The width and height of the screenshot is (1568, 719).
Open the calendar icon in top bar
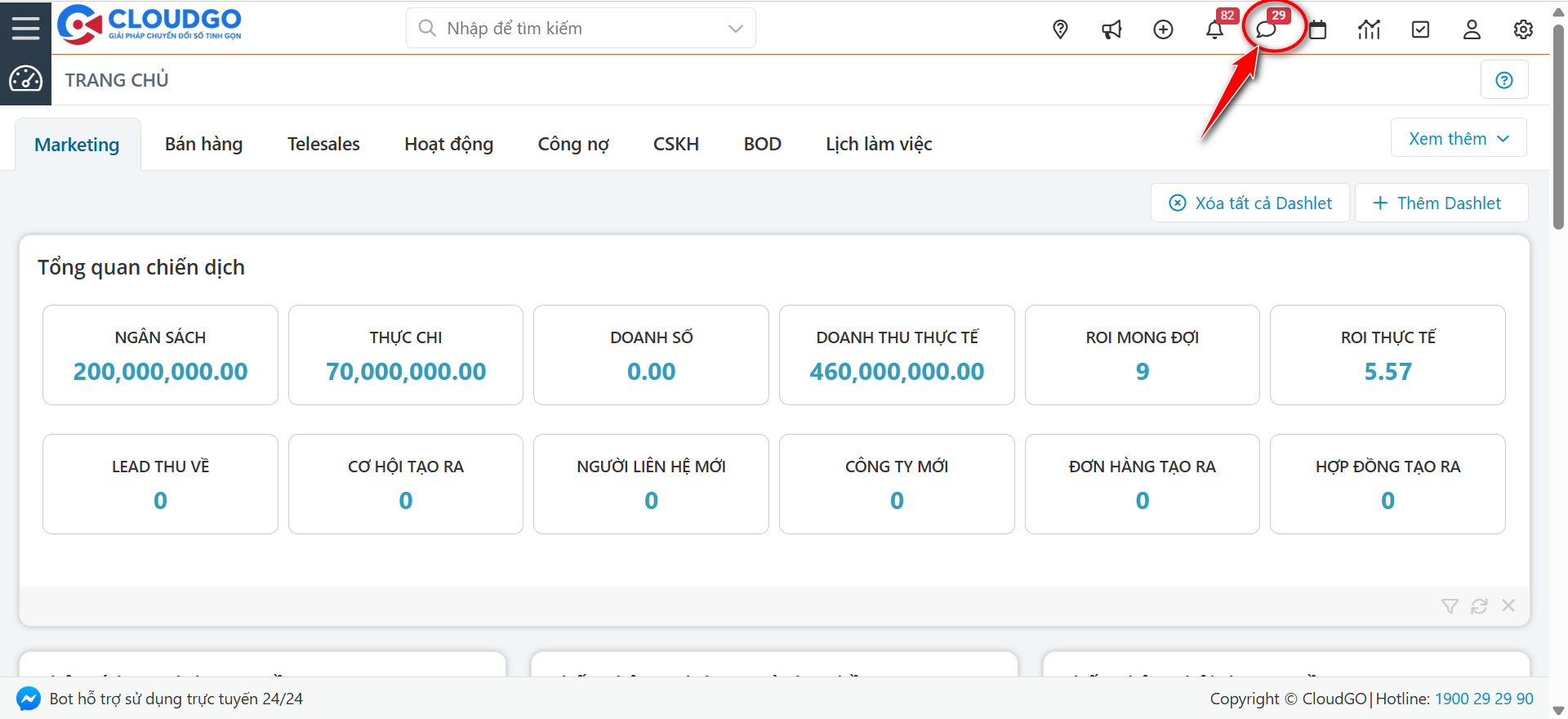1317,29
